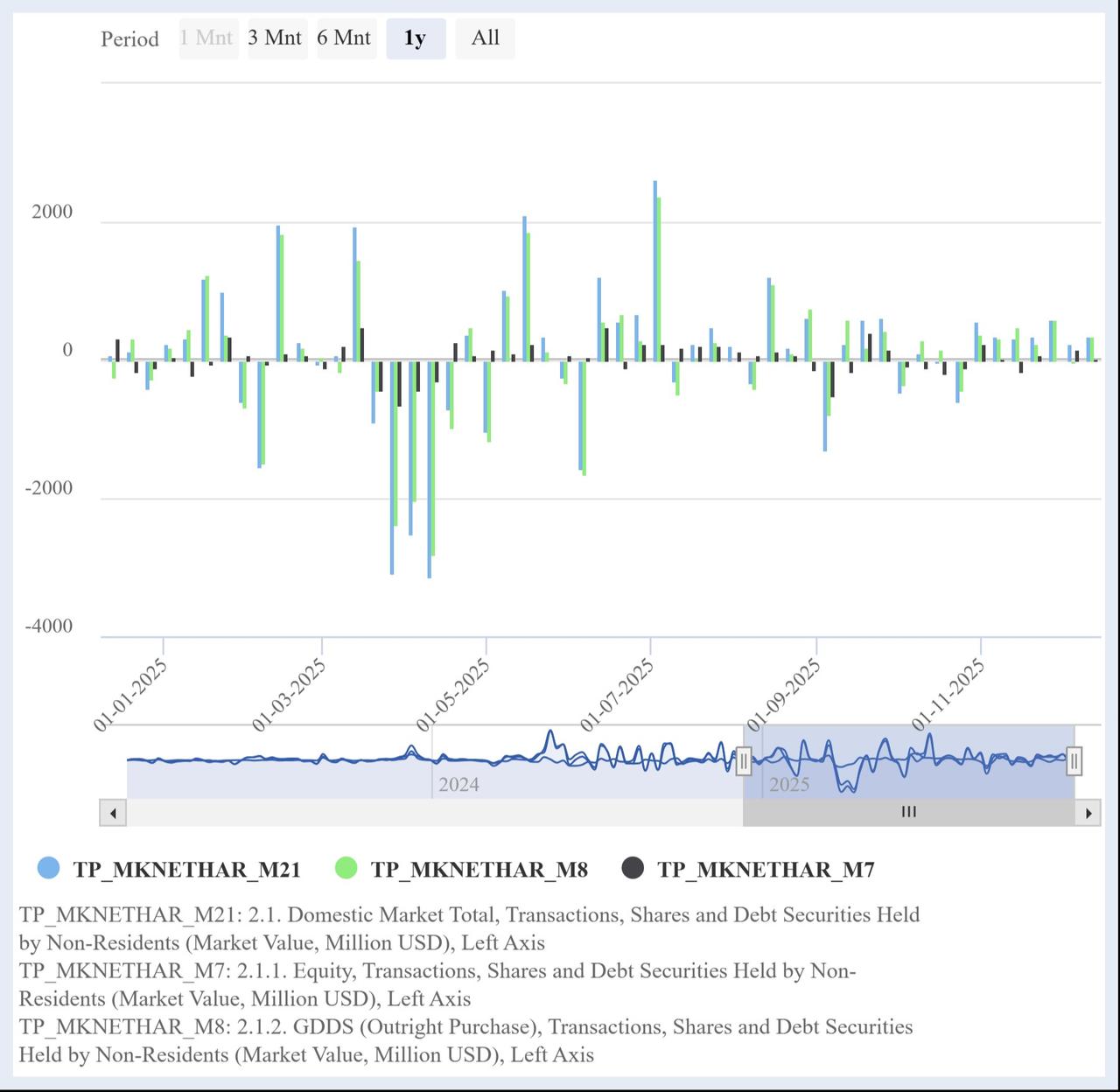Screen dimensions: 1120x1092
Task: Expand the selected range in the navigator
Action: tap(910, 762)
